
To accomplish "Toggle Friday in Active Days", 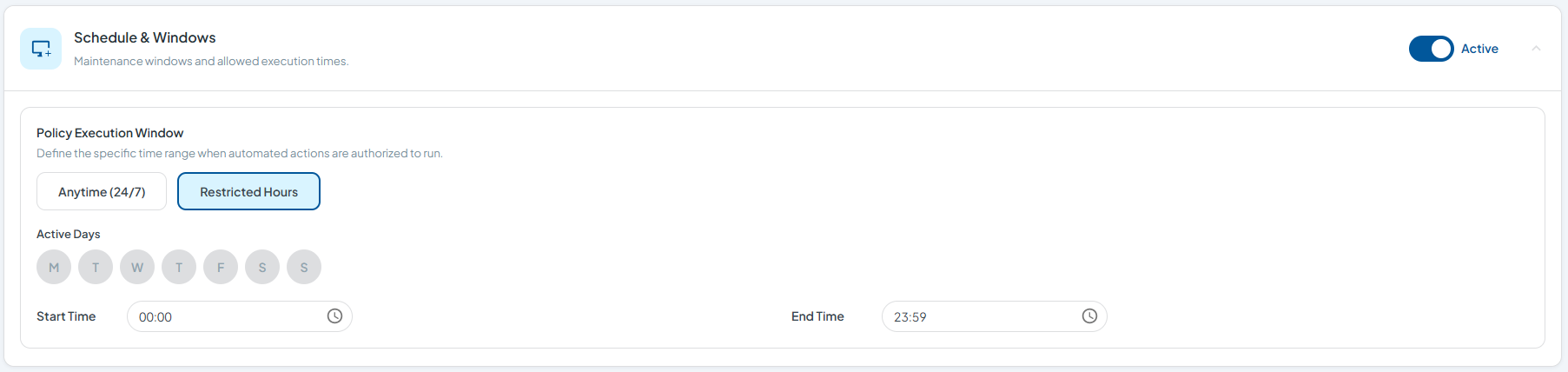I will pyautogui.click(x=221, y=267).
